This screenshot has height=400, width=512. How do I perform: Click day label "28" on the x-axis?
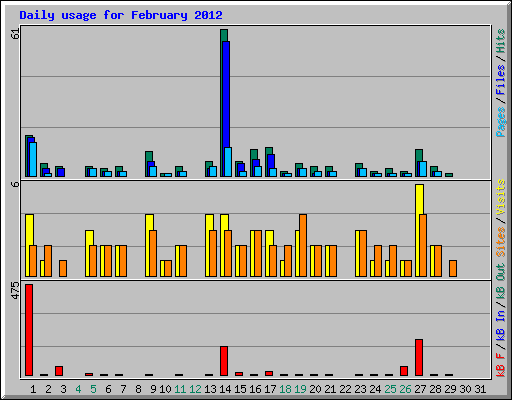tap(435, 389)
